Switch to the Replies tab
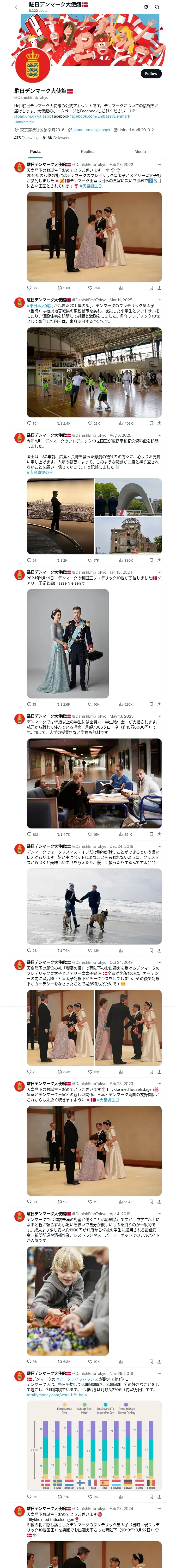176x1568 pixels. (87, 152)
